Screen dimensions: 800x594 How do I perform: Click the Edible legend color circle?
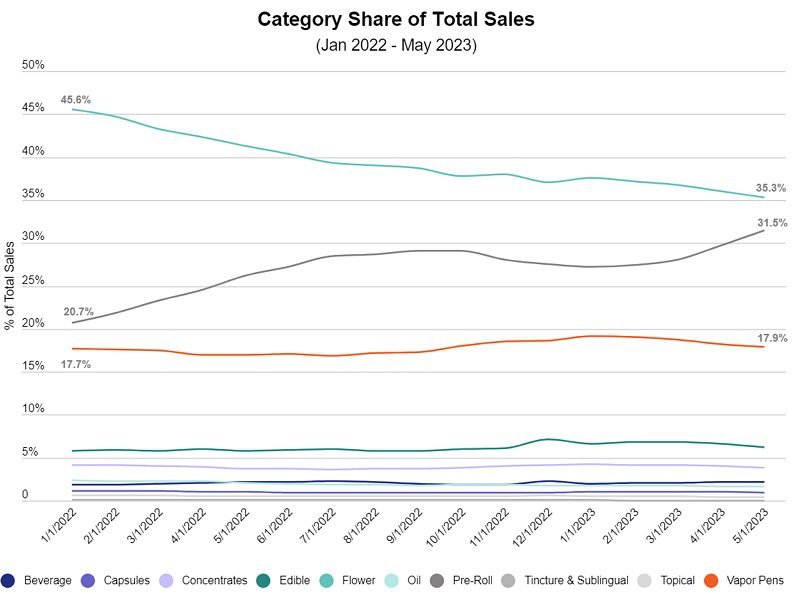pos(261,580)
